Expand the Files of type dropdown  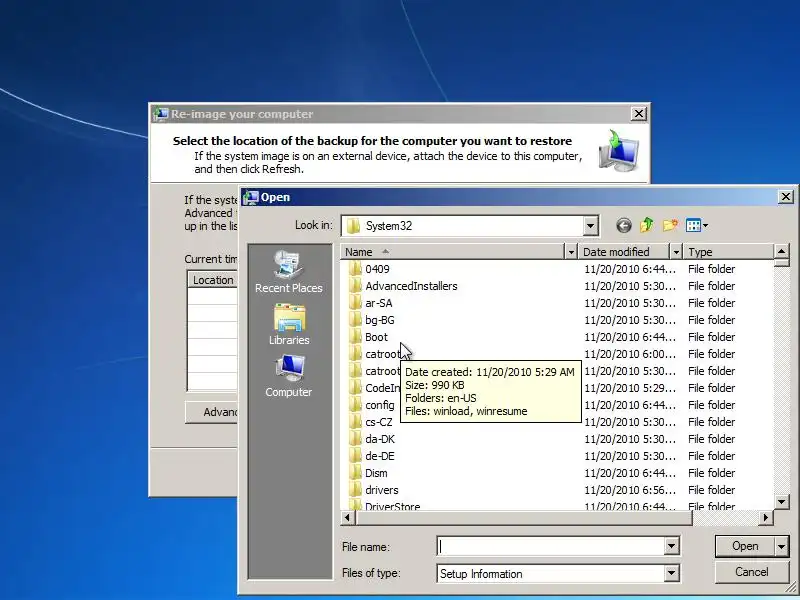671,573
